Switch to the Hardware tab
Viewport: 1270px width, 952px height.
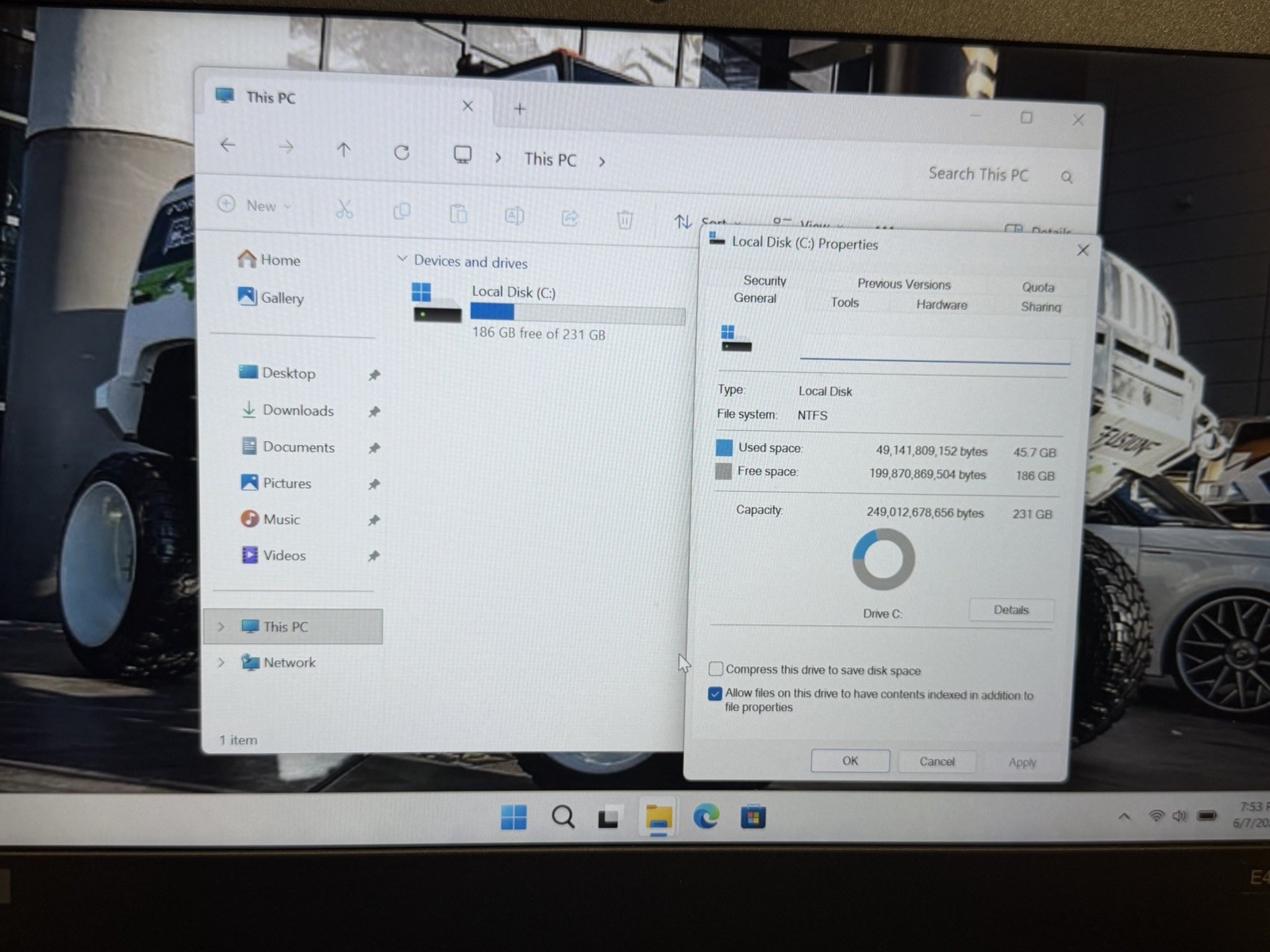click(941, 305)
